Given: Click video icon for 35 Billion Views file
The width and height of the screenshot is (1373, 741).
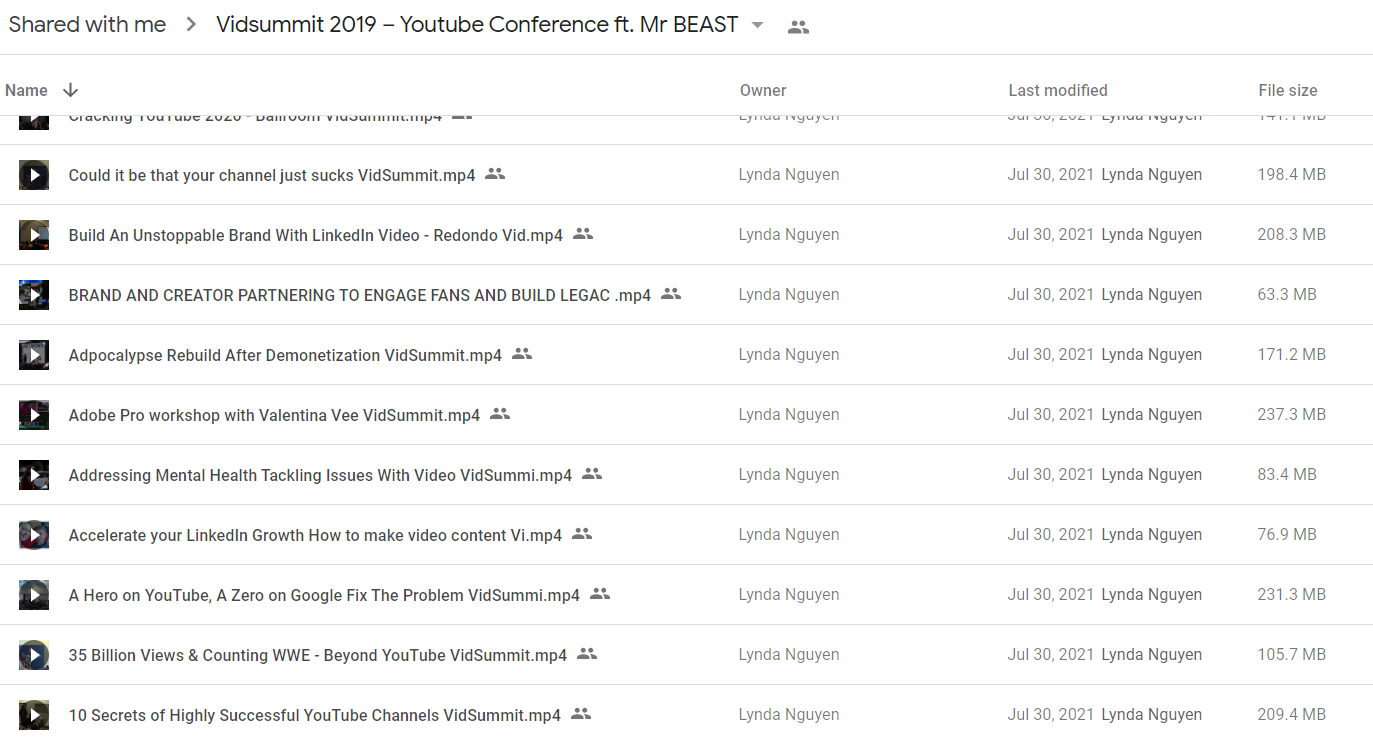Looking at the screenshot, I should point(34,655).
